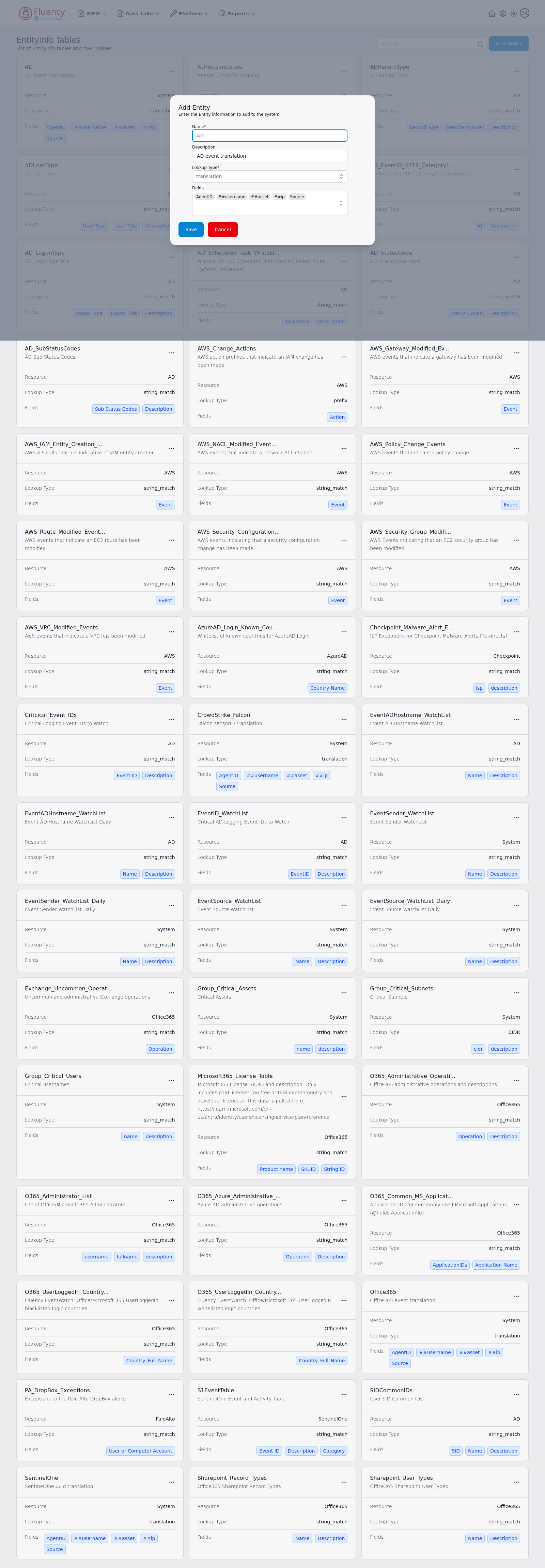The width and height of the screenshot is (545, 1568).
Task: Open options menu for Microsoft365_License_Table card
Action: [x=344, y=1097]
